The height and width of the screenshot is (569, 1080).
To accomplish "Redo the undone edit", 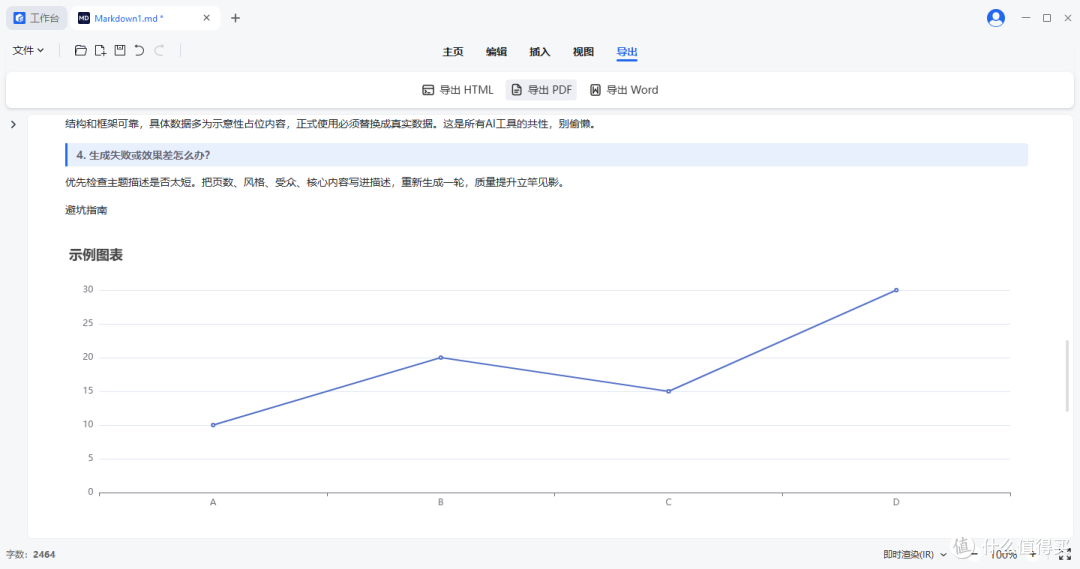I will click(x=159, y=50).
